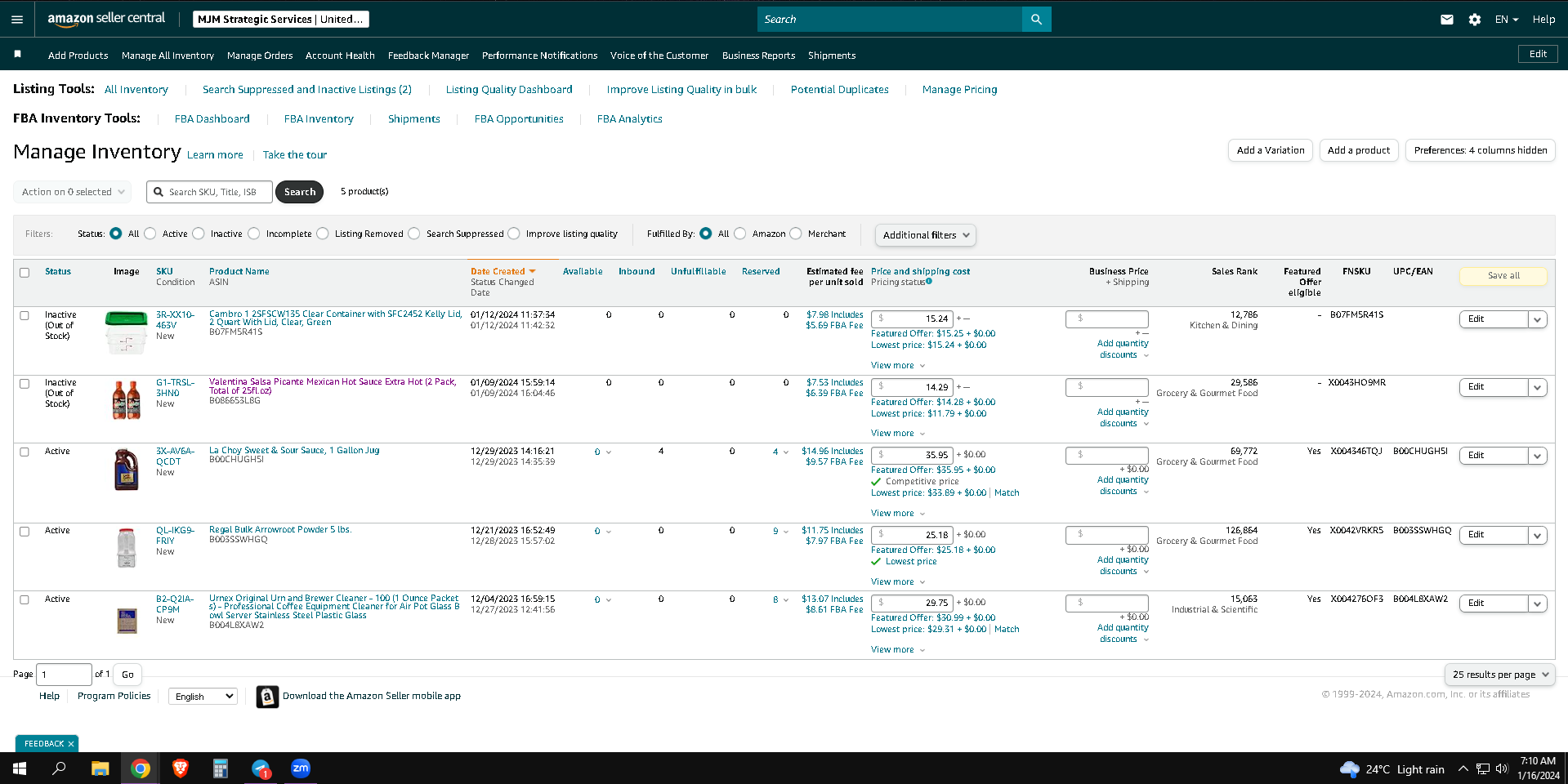Select the Cambro container row checkbox
Viewport: 1568px width, 784px height.
[25, 315]
